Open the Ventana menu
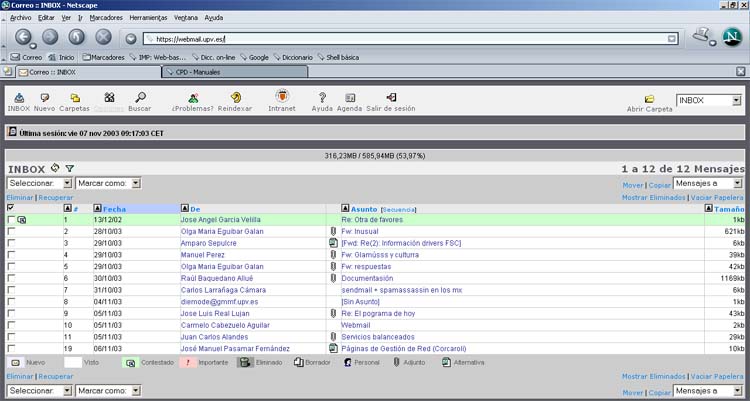The image size is (750, 401). (x=186, y=18)
